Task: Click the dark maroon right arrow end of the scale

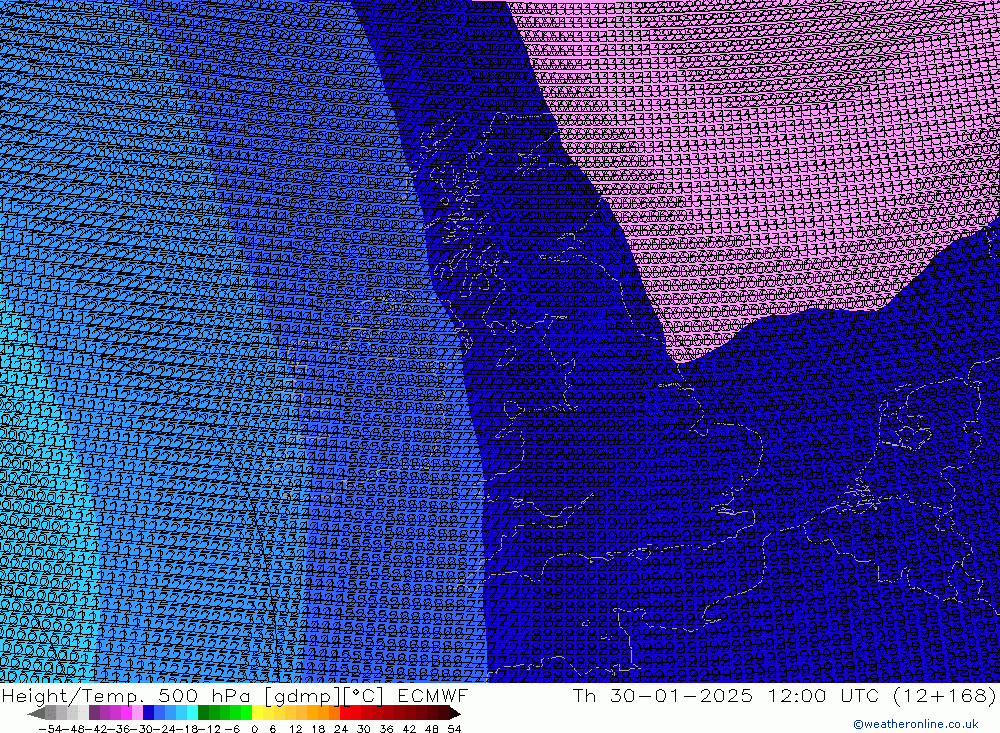Action: click(x=455, y=714)
